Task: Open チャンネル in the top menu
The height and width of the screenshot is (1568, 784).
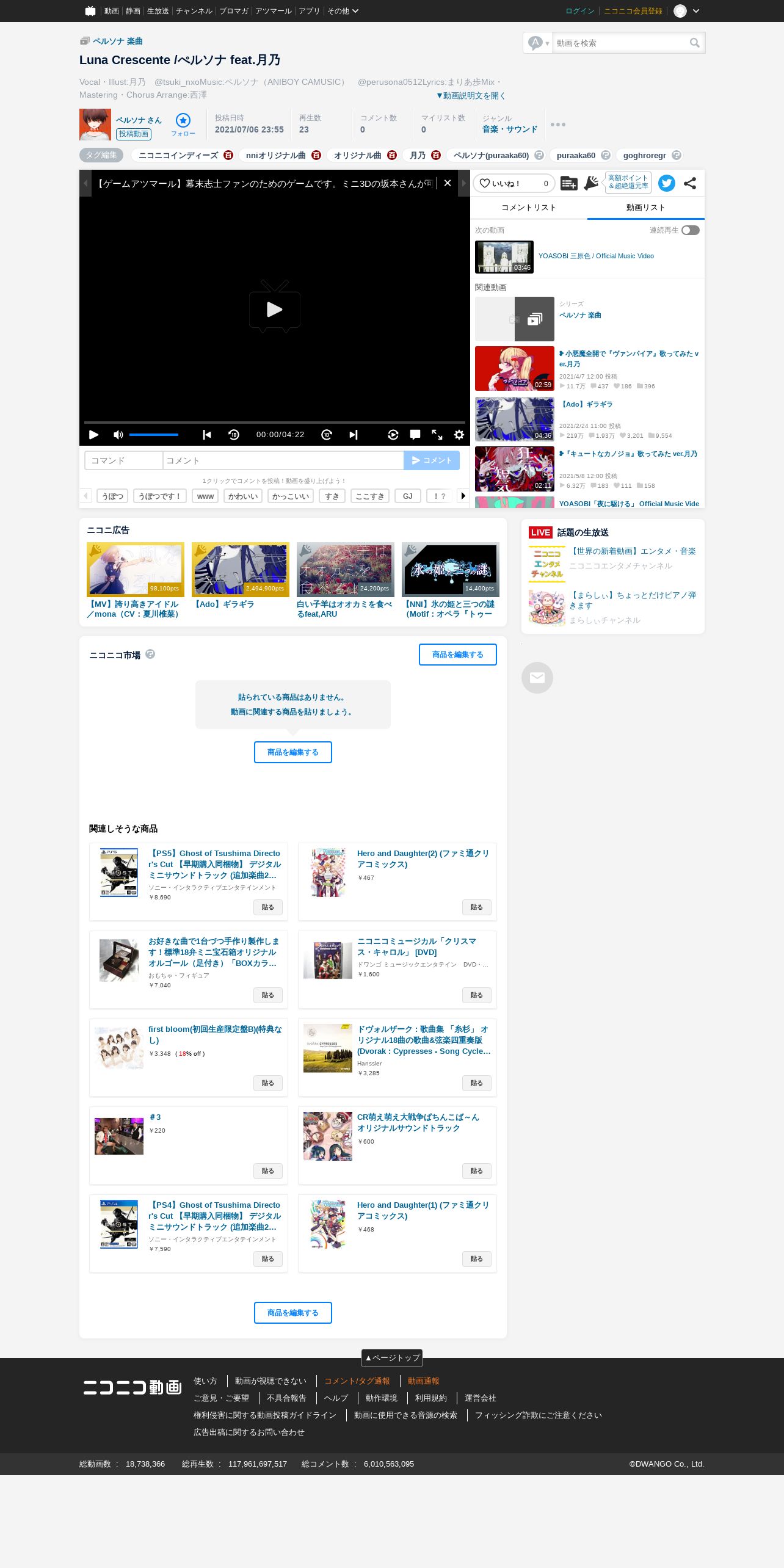Action: point(194,11)
